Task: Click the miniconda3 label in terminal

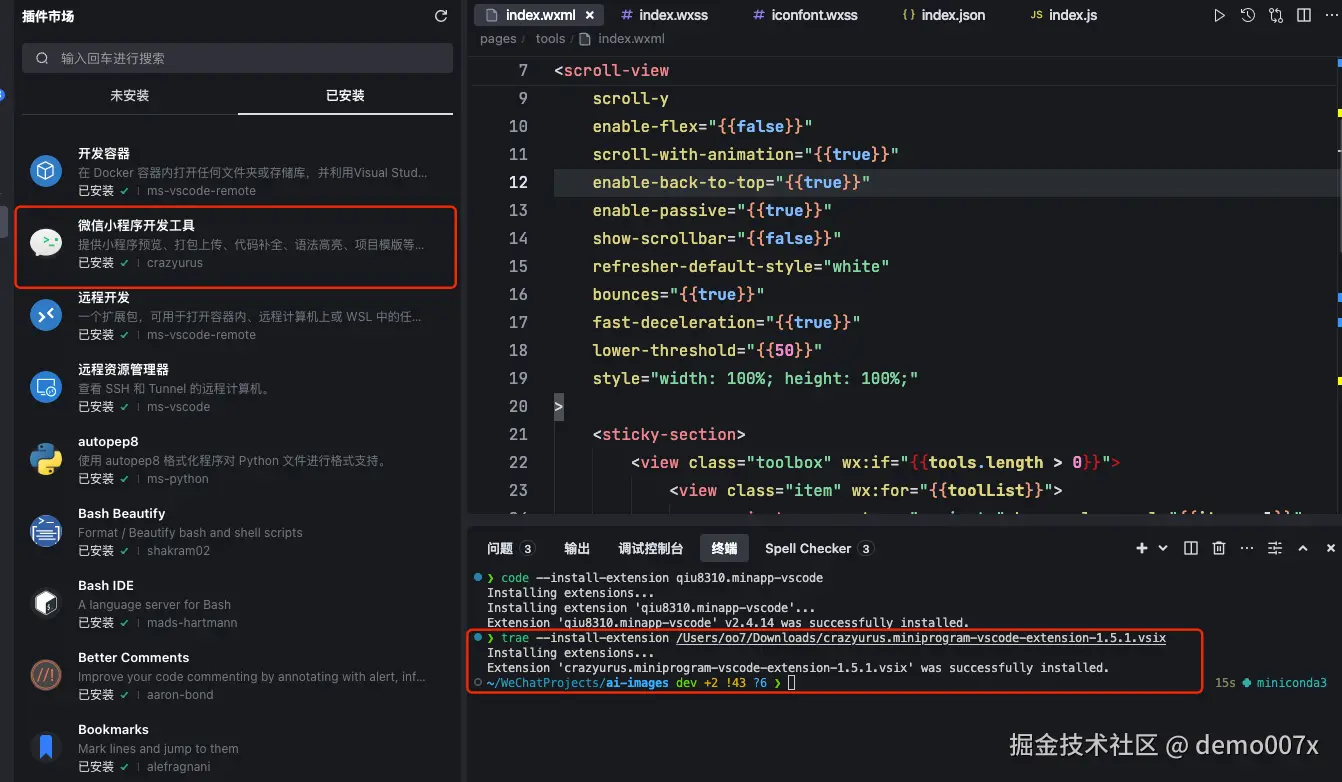Action: point(1291,683)
